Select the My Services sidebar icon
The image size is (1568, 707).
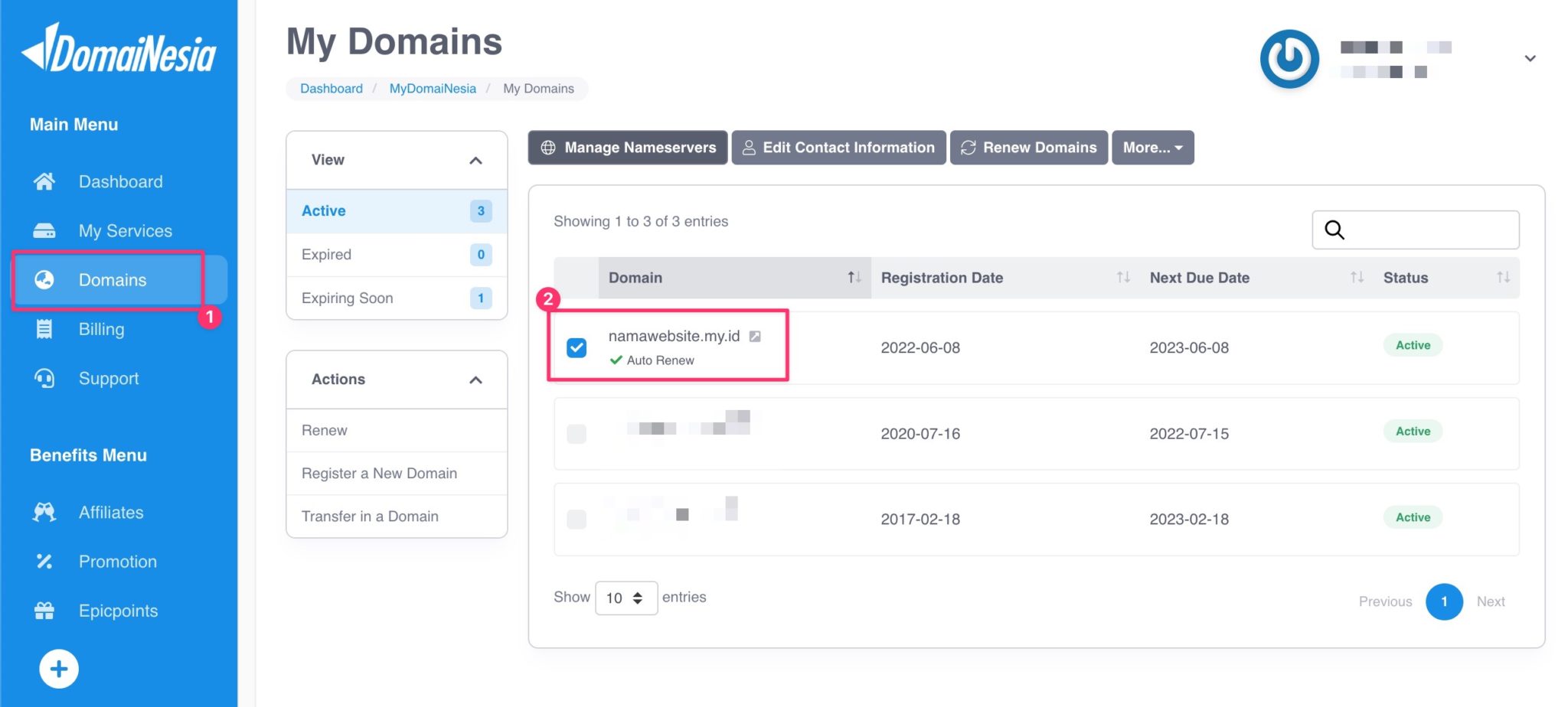coord(44,230)
